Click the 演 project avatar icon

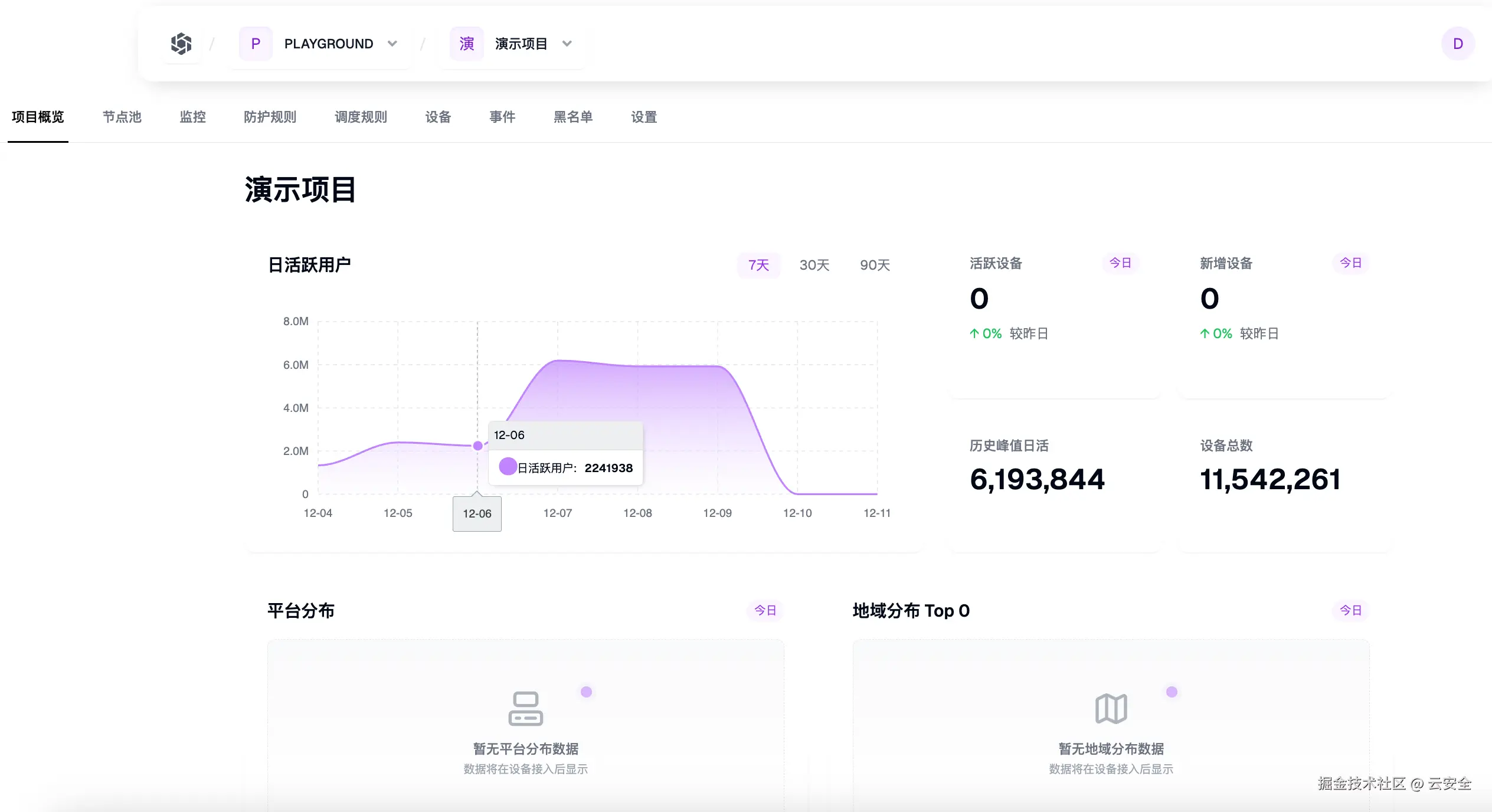click(x=466, y=44)
